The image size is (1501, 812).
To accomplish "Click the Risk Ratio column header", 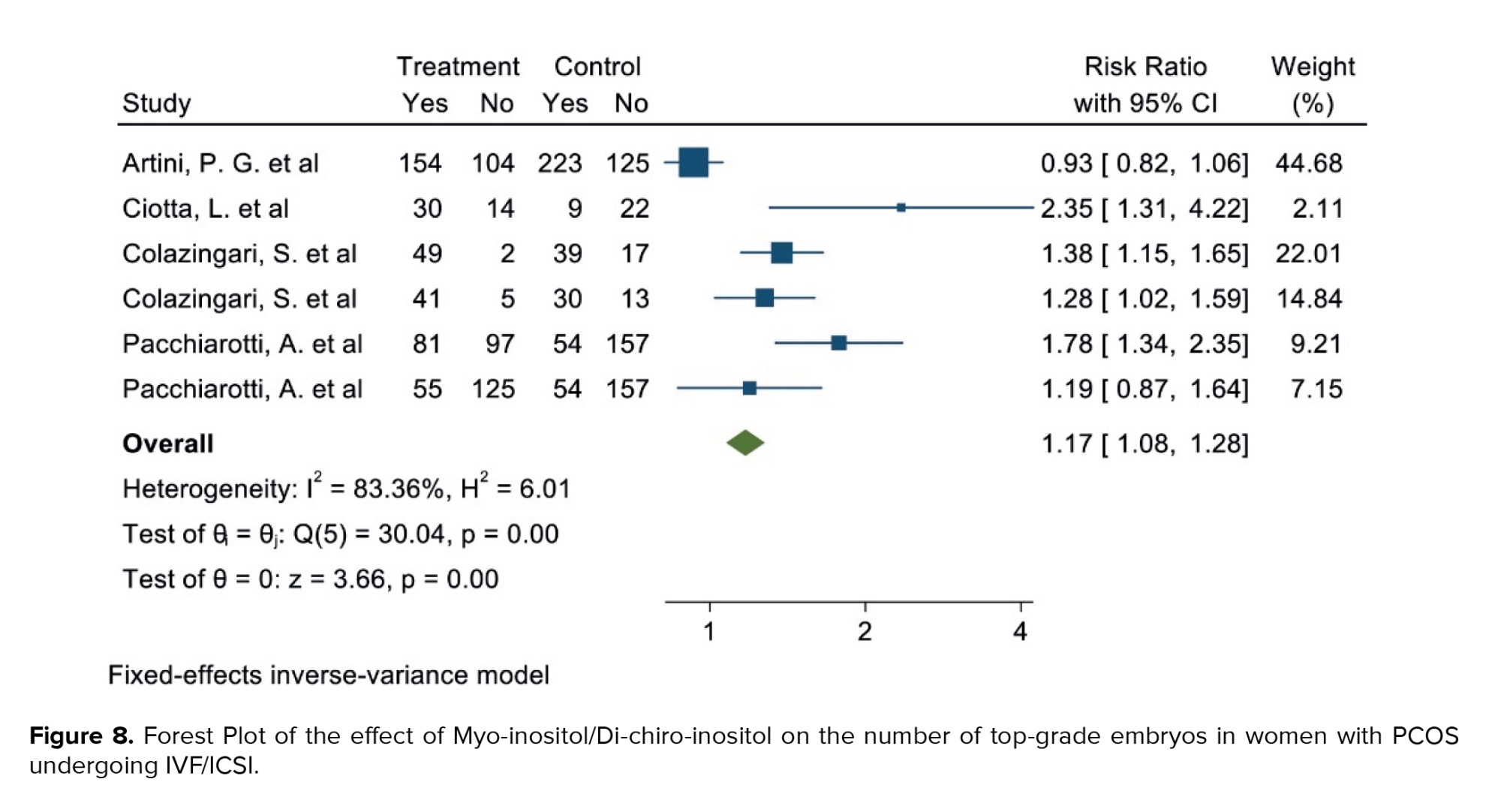I will point(1145,67).
